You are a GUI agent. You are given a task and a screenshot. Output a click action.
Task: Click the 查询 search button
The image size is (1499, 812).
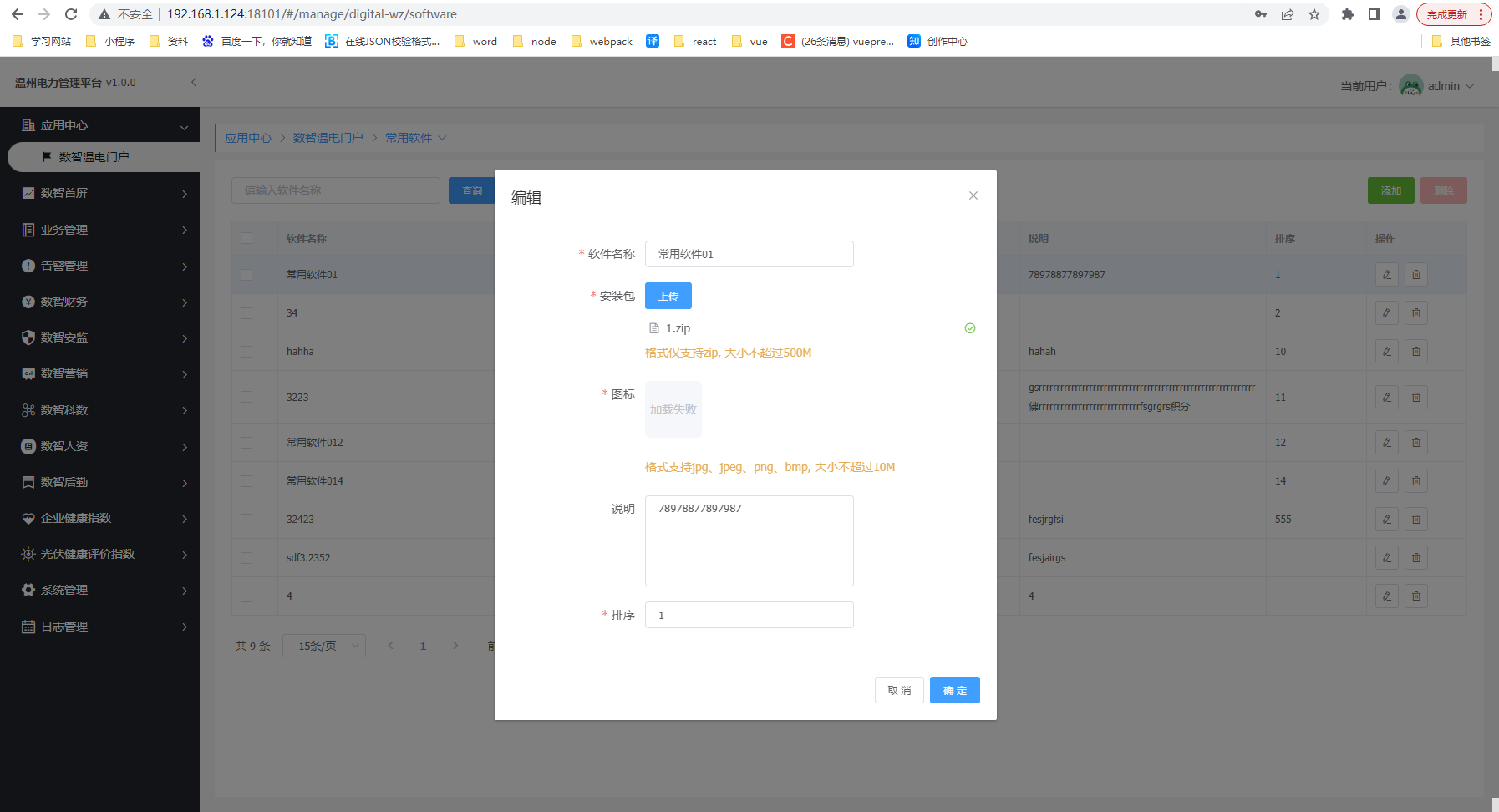click(472, 190)
